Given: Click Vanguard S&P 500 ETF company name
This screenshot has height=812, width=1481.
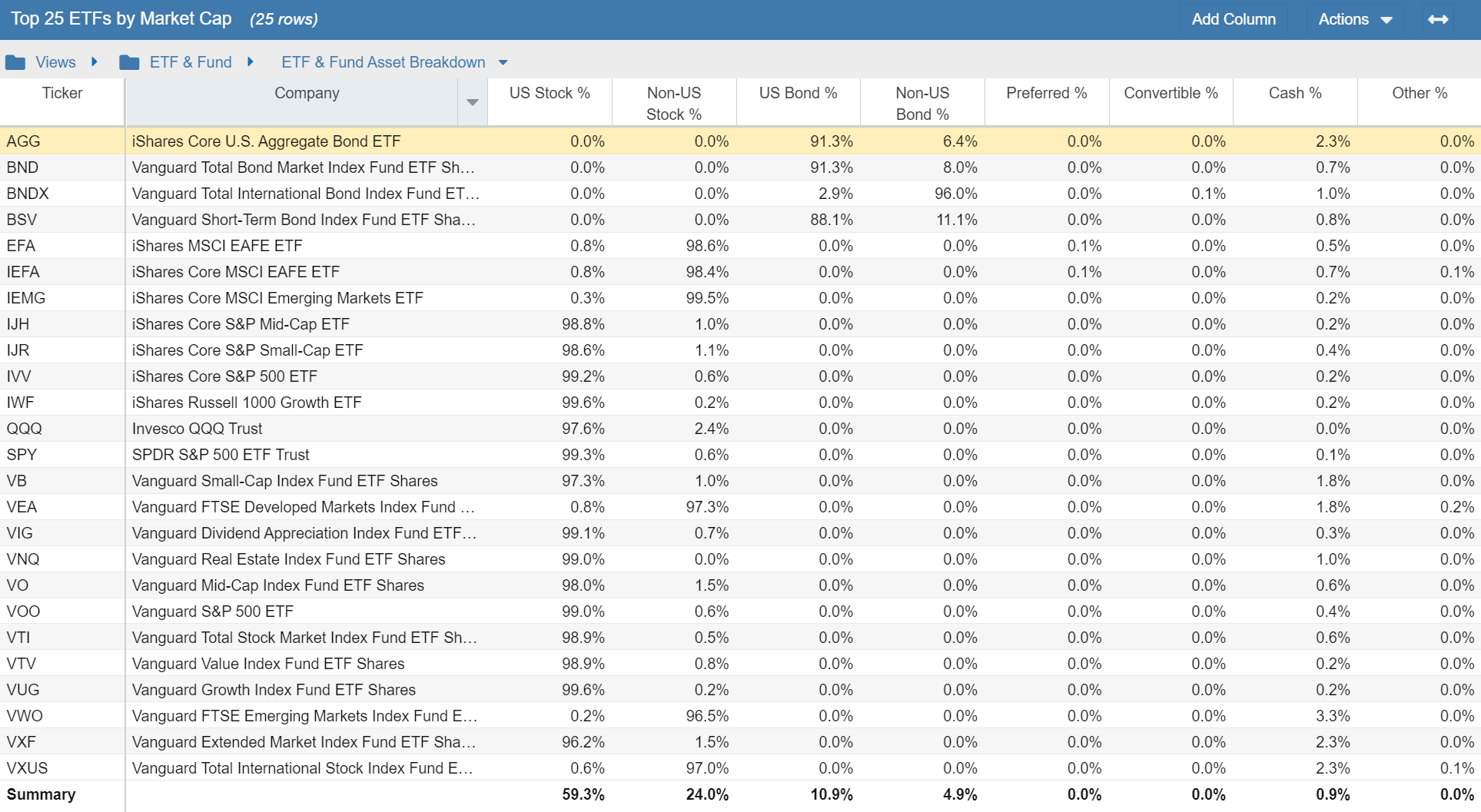Looking at the screenshot, I should 213,611.
